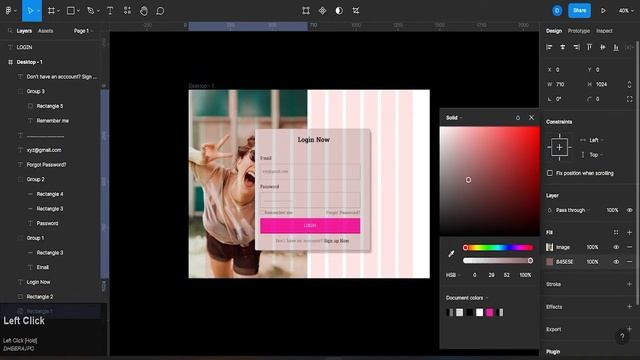
Task: Toggle Fix position when scrolling checkbox
Action: click(x=550, y=173)
